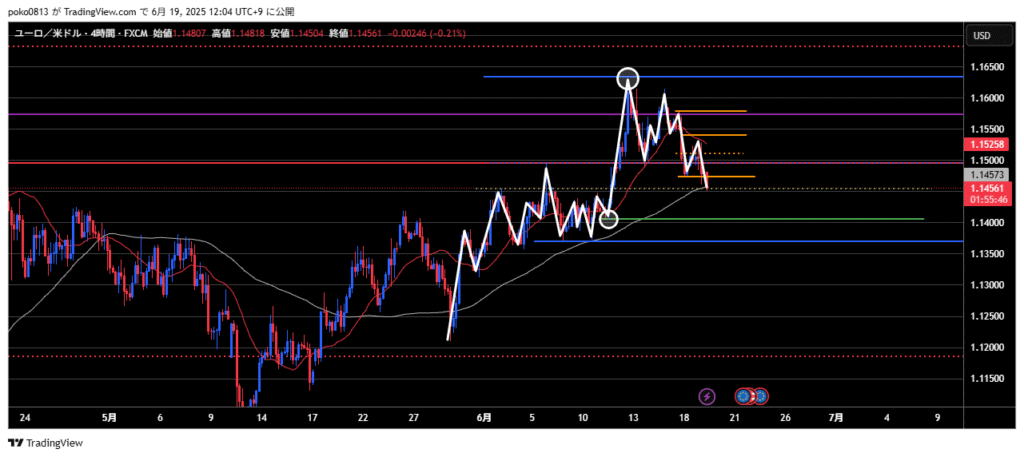
Task: Click the white circle marker at the swing low
Action: [608, 218]
